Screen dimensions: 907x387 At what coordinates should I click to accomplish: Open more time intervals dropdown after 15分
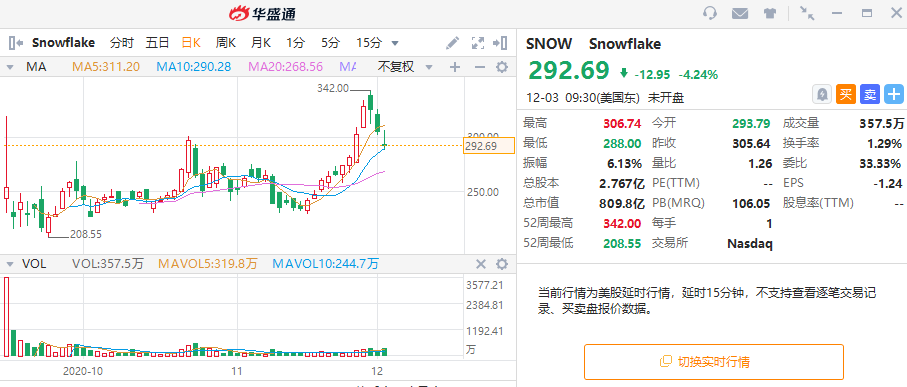tap(395, 43)
